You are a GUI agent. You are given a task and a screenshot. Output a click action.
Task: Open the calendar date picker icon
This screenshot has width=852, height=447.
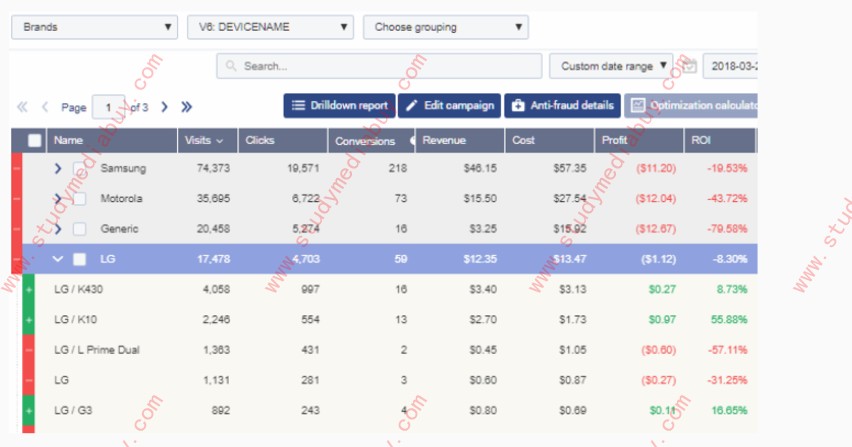[x=689, y=66]
